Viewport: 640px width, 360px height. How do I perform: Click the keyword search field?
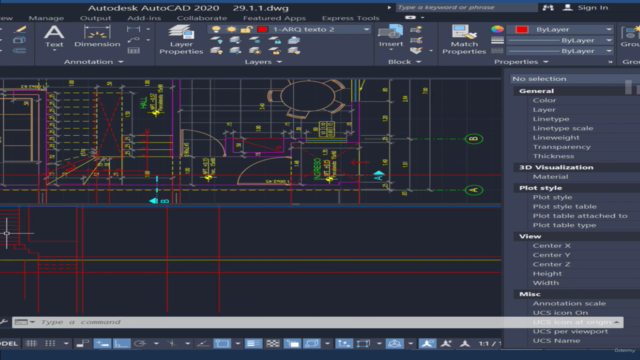coord(466,7)
